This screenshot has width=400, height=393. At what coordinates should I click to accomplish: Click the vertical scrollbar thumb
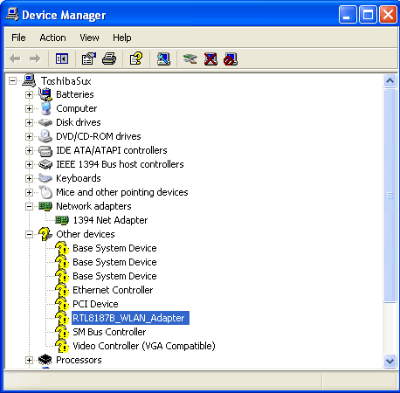tap(390, 196)
